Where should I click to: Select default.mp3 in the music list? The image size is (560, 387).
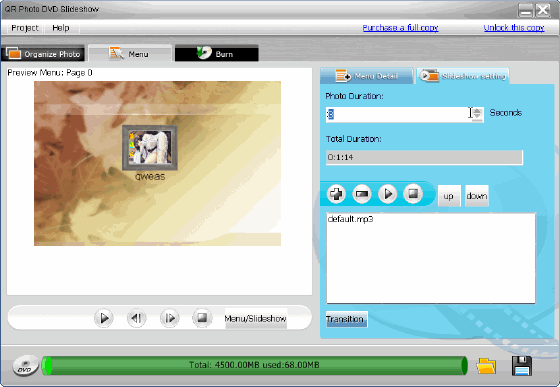coord(350,219)
